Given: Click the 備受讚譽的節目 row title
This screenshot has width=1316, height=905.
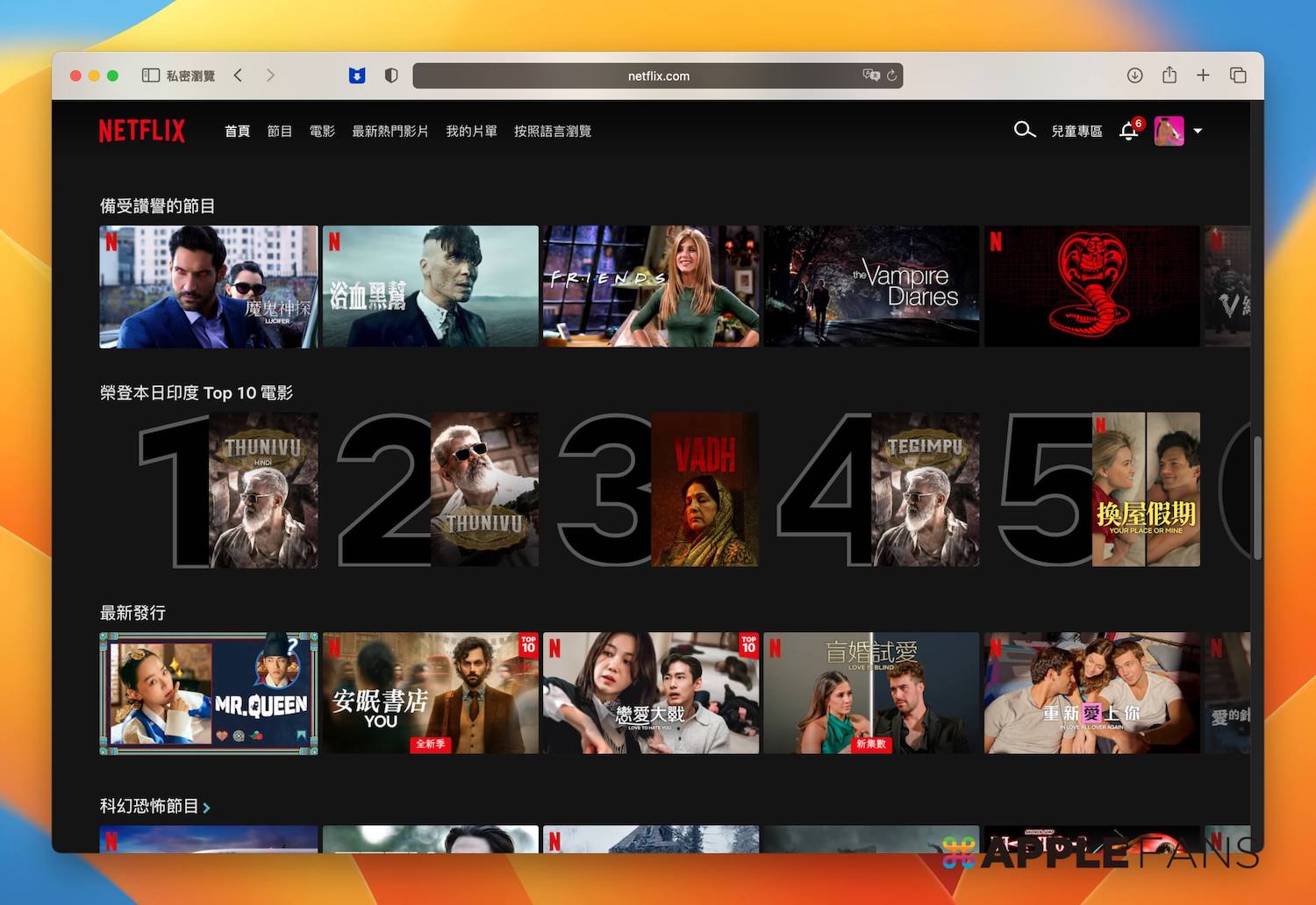Looking at the screenshot, I should [x=157, y=205].
